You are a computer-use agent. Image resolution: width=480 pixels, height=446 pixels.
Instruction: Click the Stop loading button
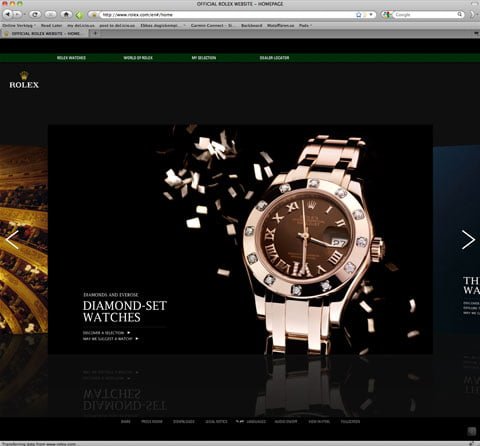pos(51,14)
